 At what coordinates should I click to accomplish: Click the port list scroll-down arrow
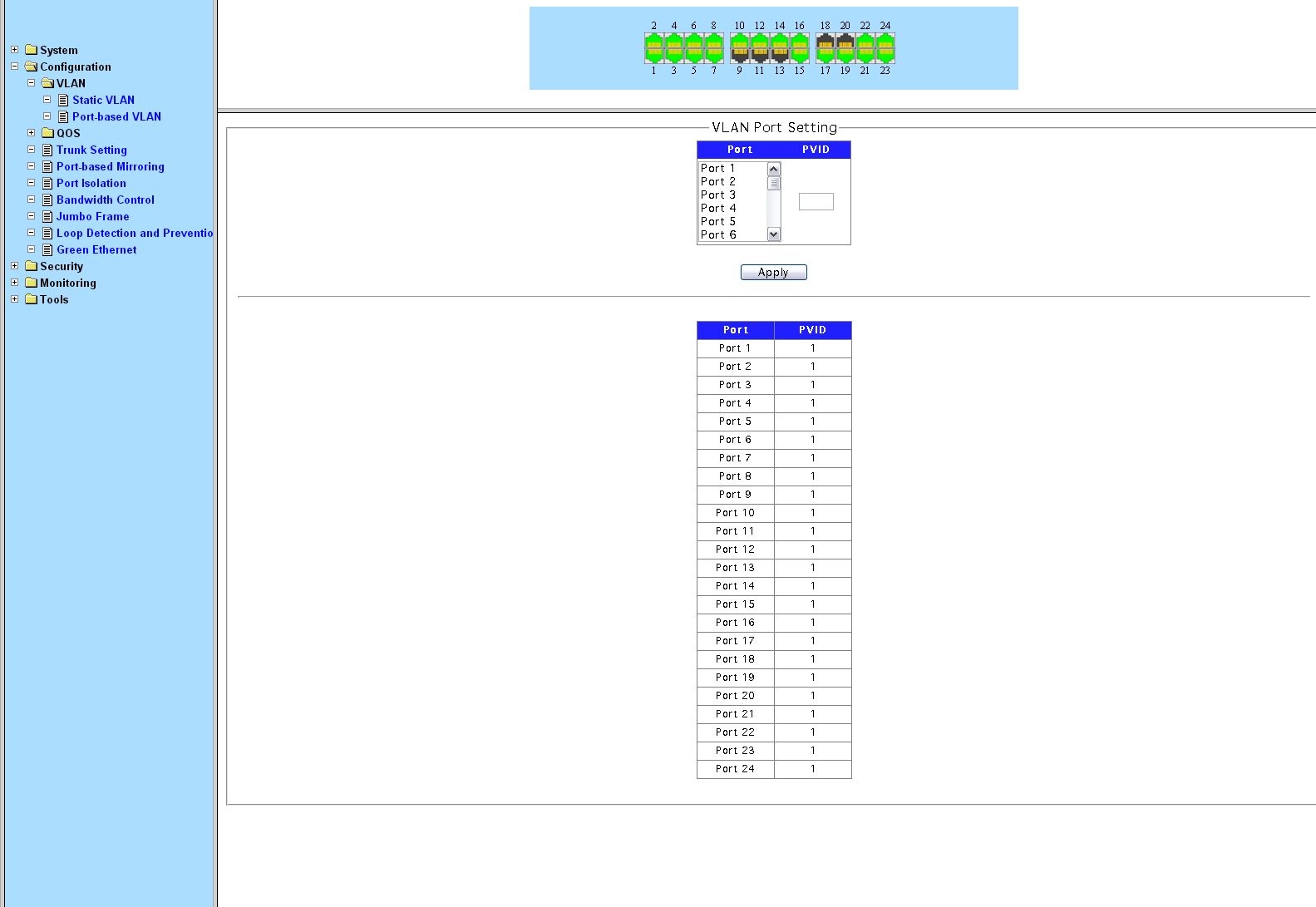pos(774,234)
